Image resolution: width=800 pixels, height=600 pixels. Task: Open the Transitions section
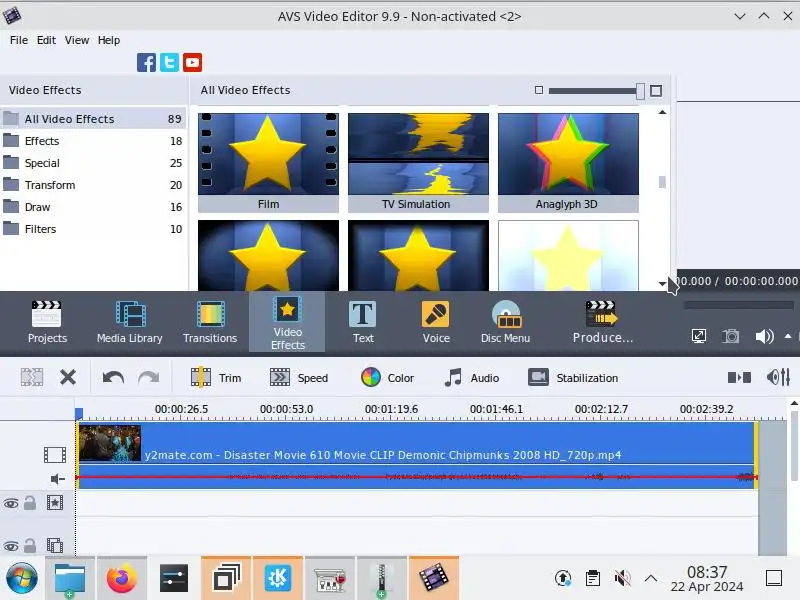210,322
